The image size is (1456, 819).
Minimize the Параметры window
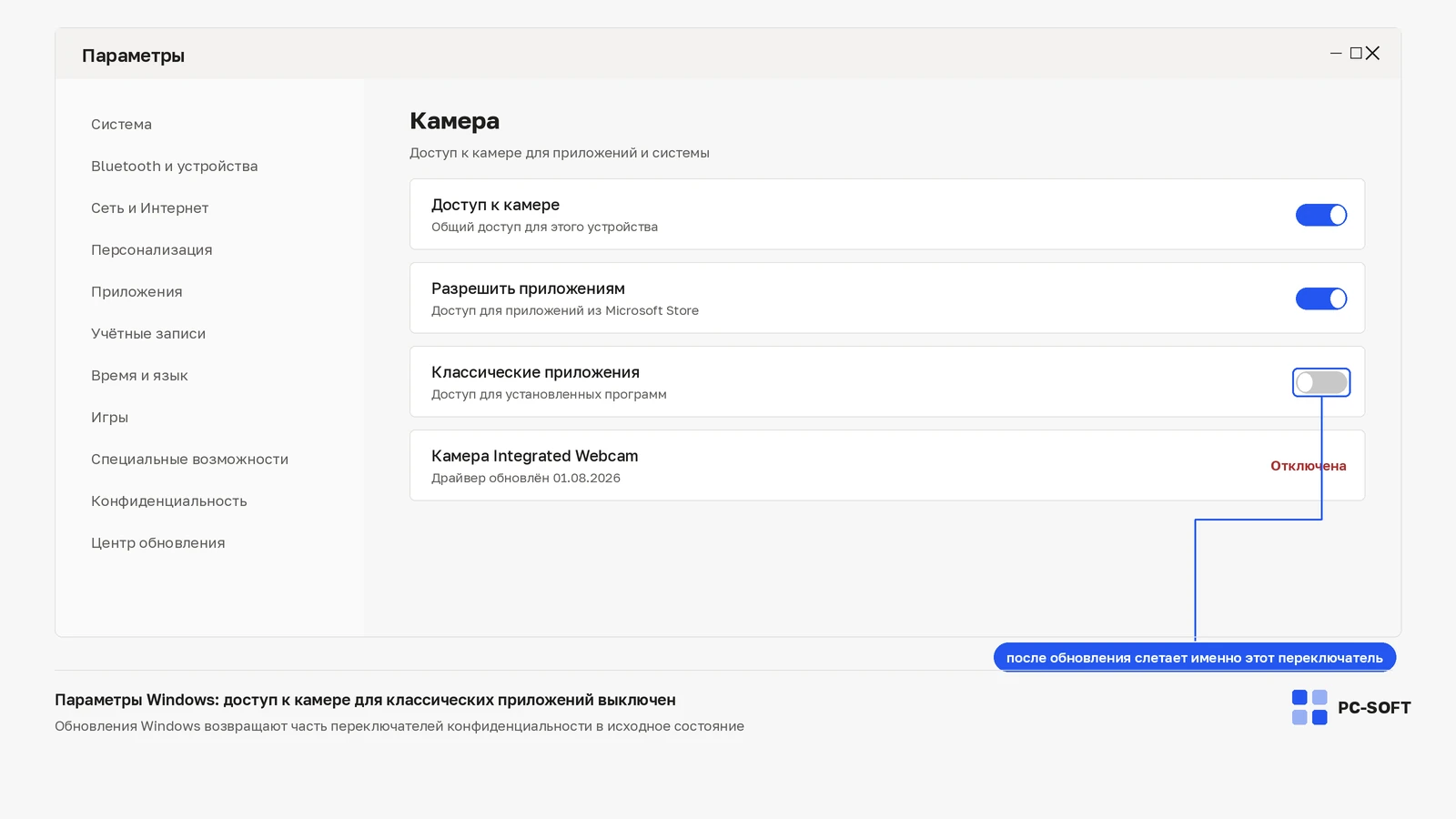coord(1336,54)
